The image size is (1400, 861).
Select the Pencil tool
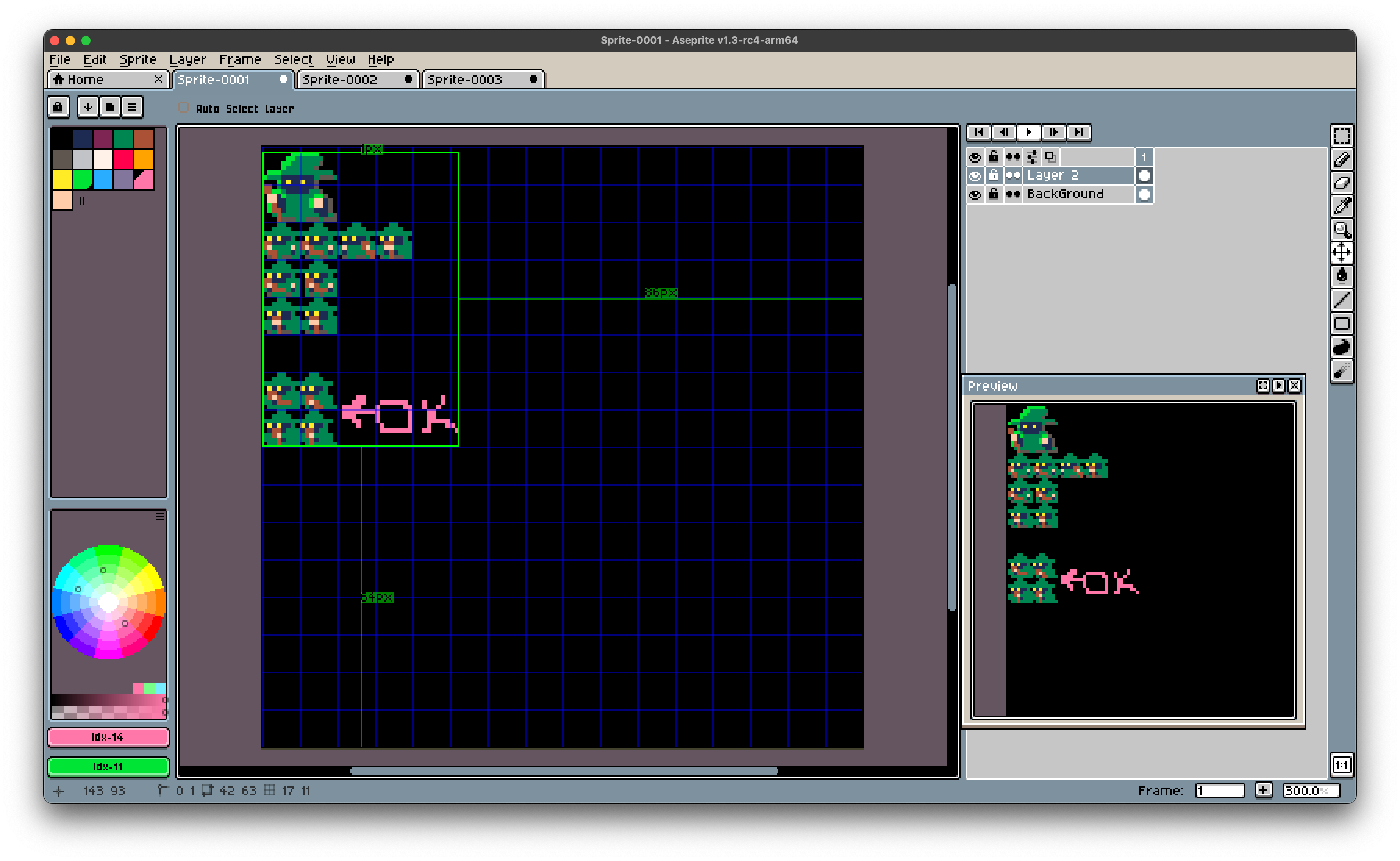click(x=1341, y=160)
